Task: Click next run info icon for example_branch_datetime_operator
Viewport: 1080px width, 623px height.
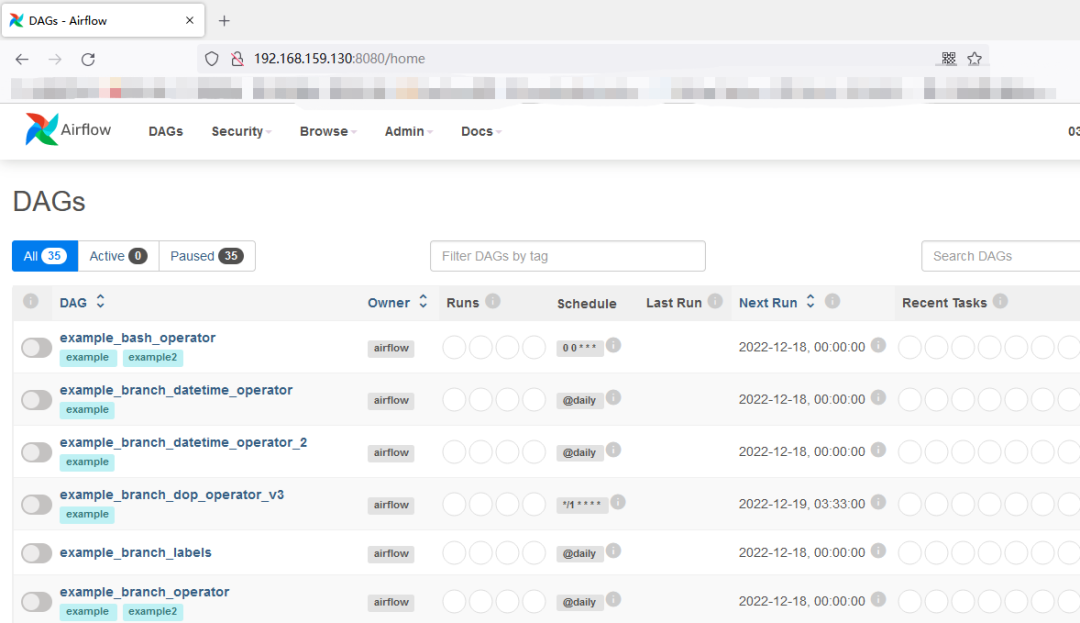Action: point(878,397)
